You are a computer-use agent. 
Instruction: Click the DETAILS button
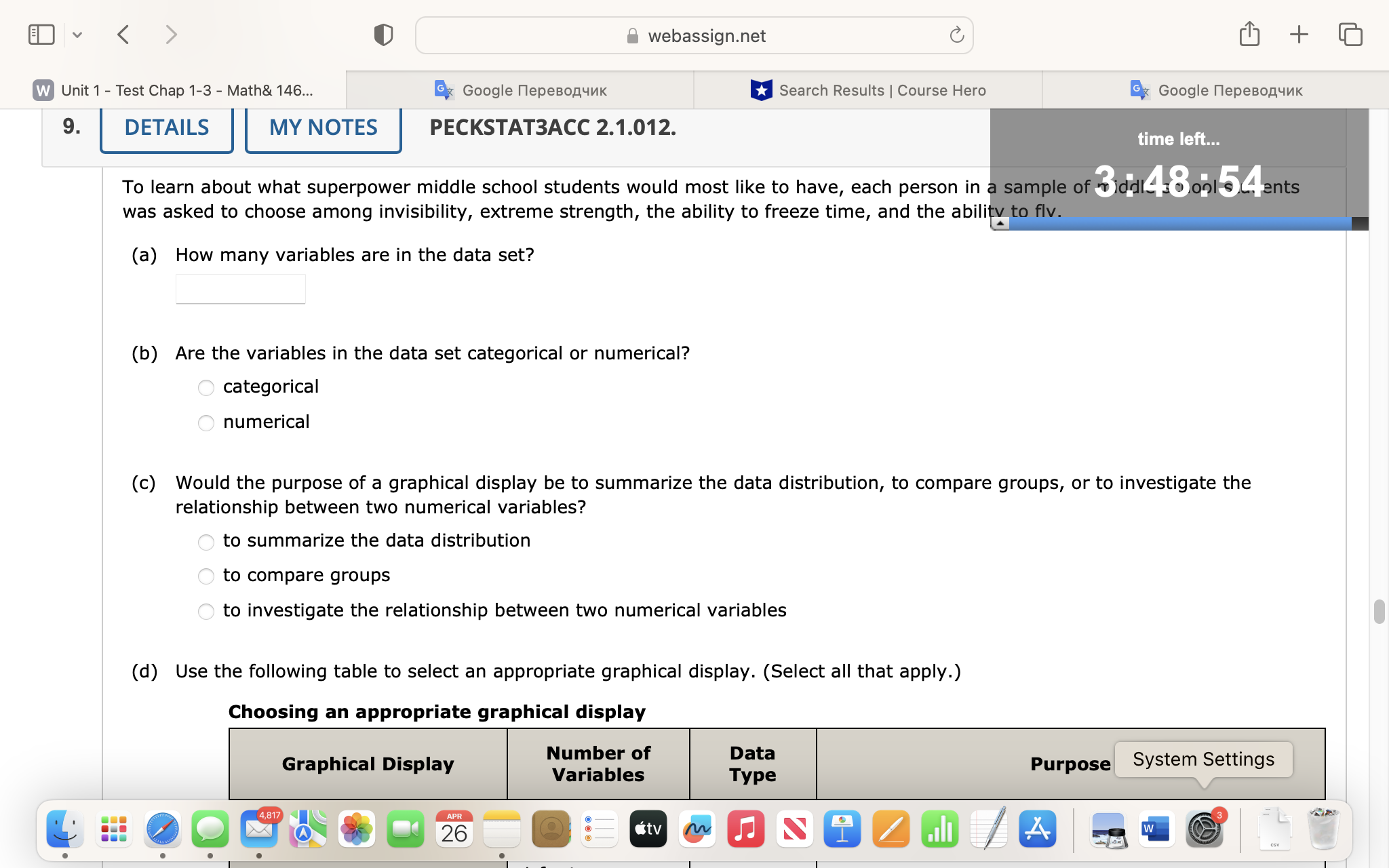(x=166, y=127)
